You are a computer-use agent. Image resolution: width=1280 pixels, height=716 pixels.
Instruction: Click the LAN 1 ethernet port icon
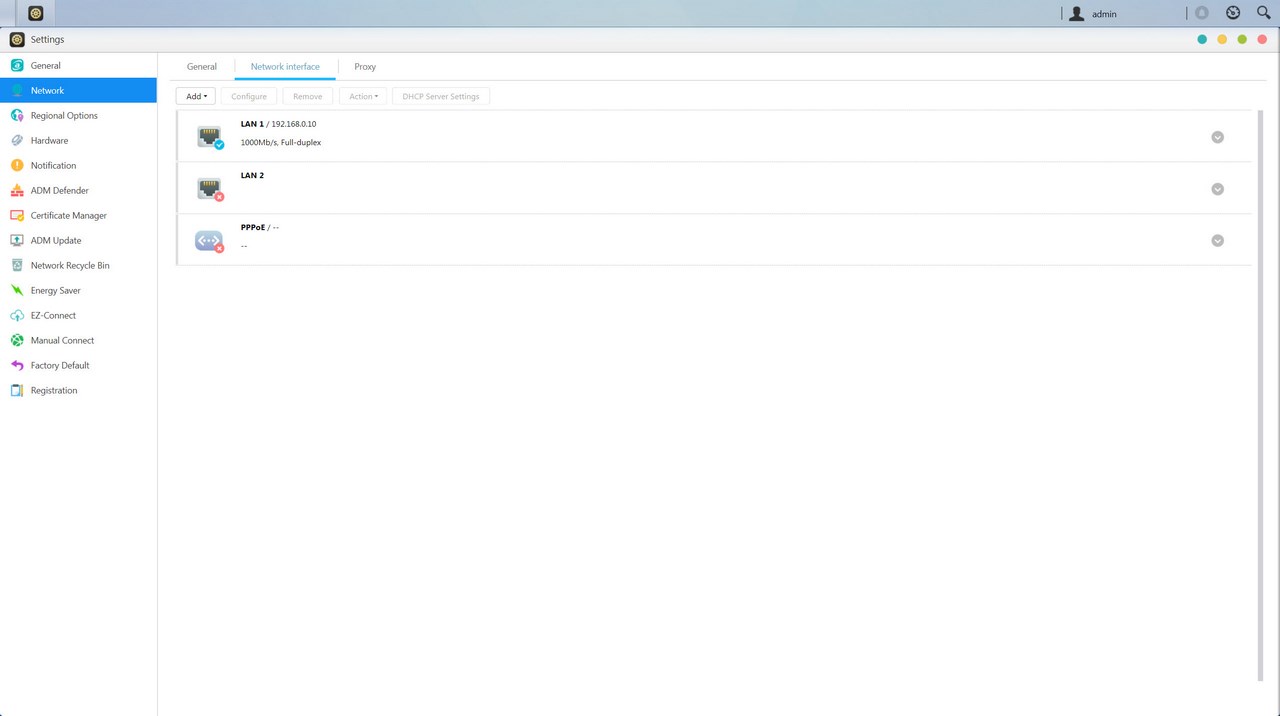[x=209, y=137]
